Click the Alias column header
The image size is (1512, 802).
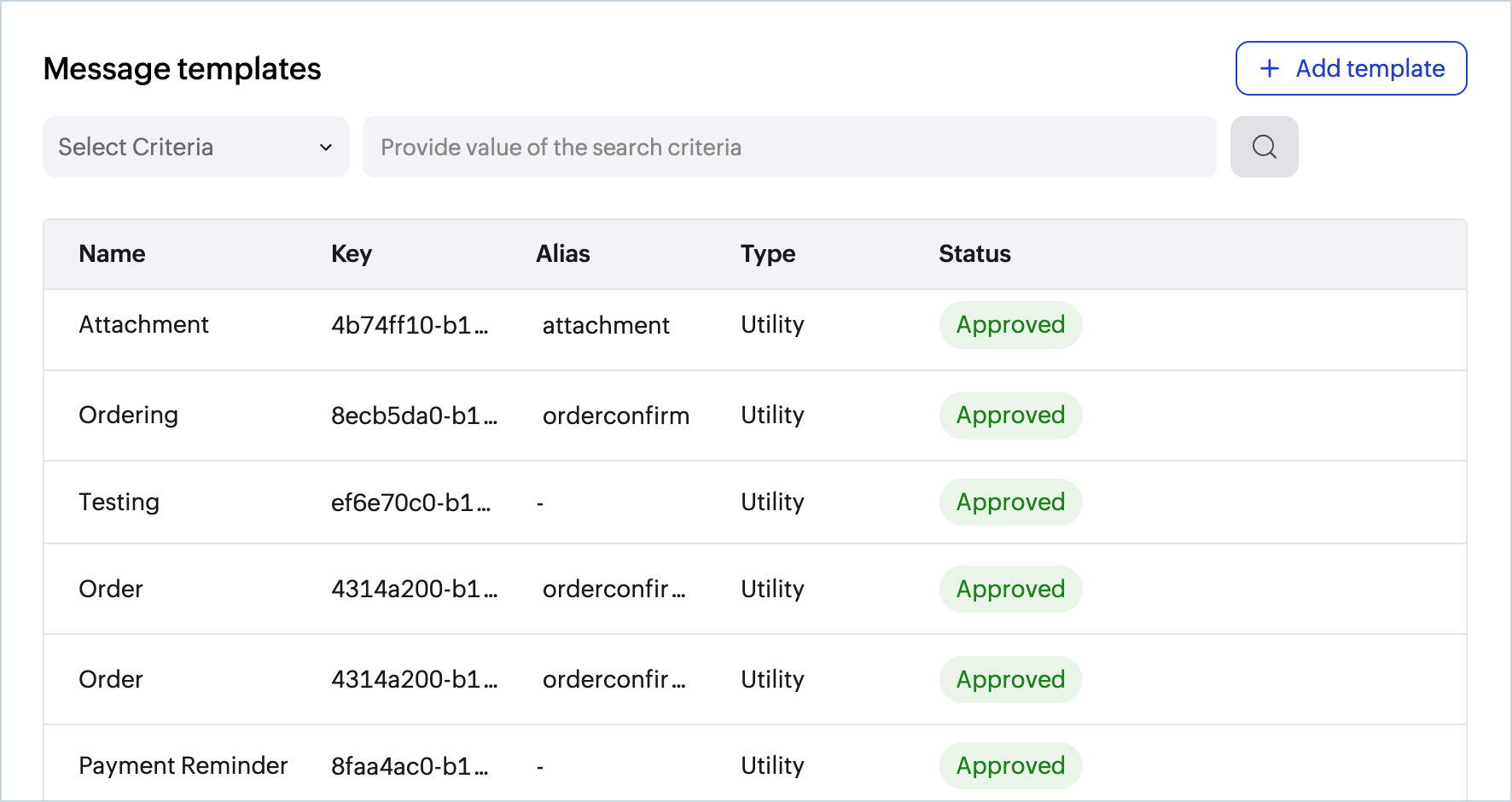(563, 253)
